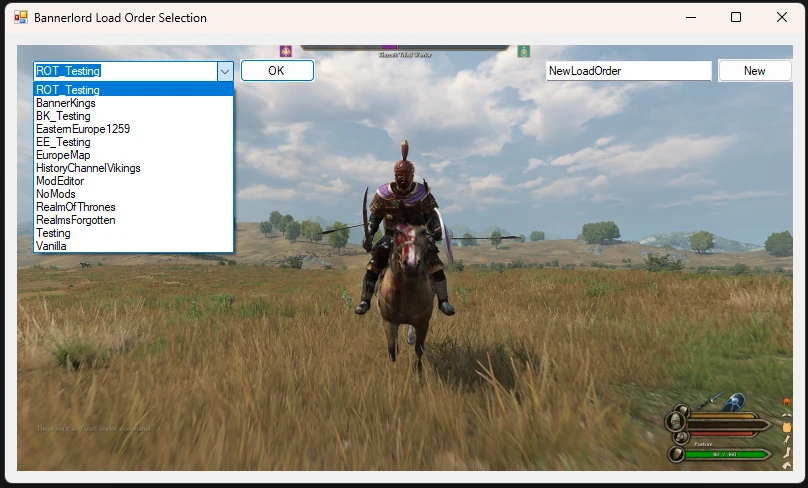Choose the NoMods entry
Image resolution: width=808 pixels, height=488 pixels.
(x=133, y=194)
